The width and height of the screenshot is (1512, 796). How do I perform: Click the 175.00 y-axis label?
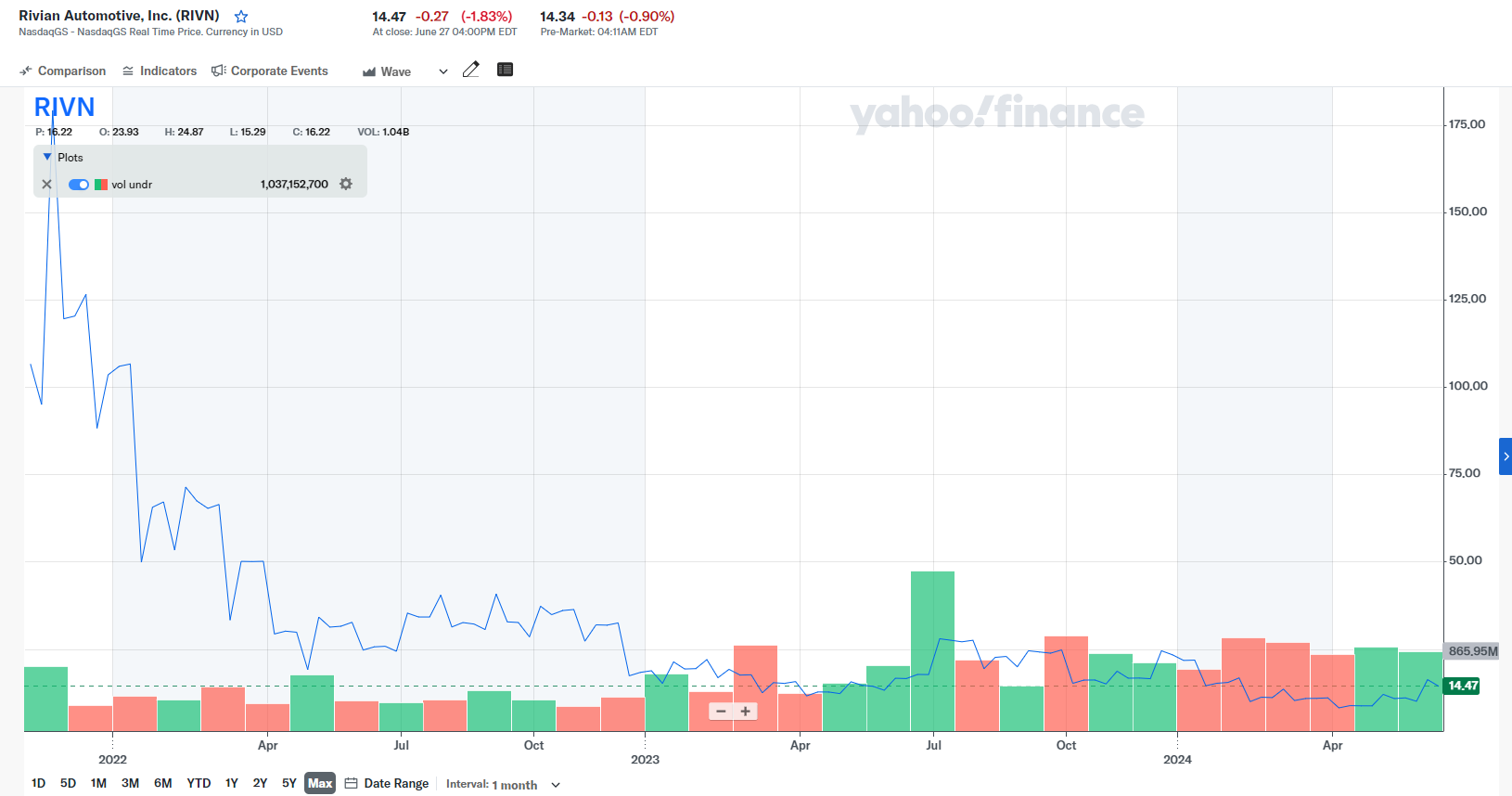(x=1467, y=124)
